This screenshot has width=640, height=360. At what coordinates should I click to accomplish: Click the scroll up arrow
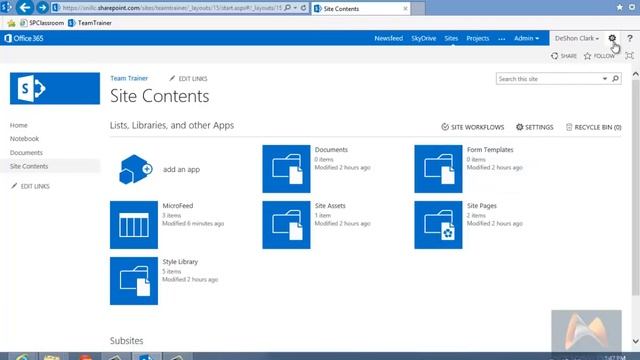click(x=636, y=74)
